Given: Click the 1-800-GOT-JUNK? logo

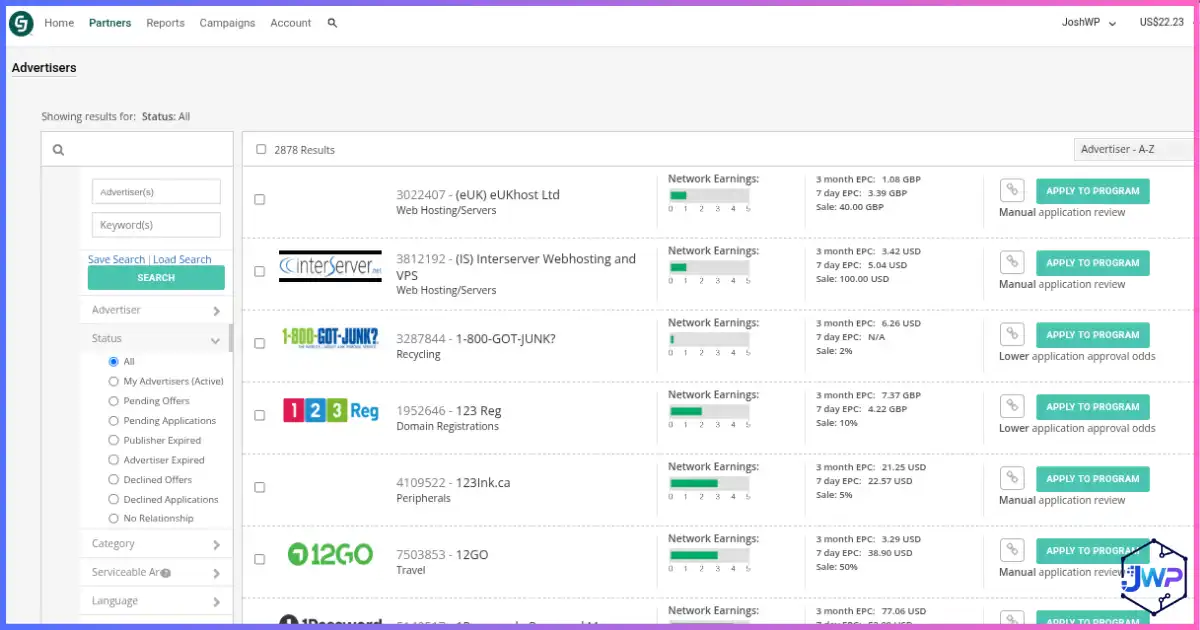Looking at the screenshot, I should coord(330,338).
